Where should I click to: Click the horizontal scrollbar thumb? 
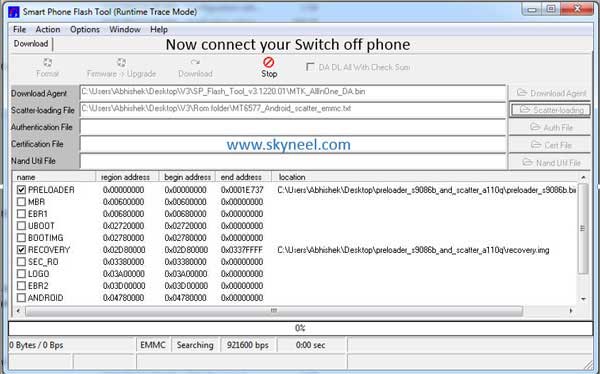point(274,311)
